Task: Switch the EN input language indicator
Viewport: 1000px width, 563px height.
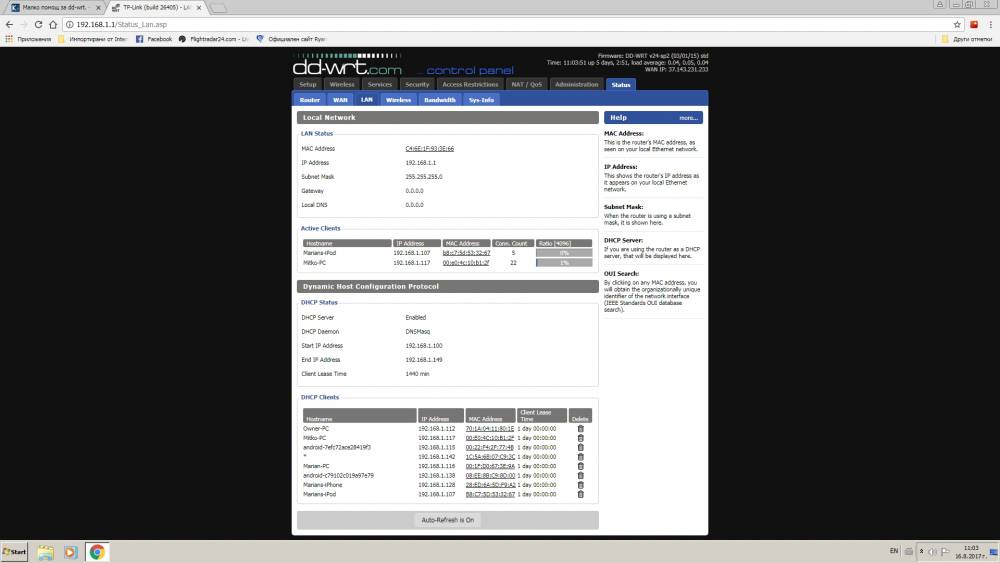Action: pyautogui.click(x=893, y=551)
